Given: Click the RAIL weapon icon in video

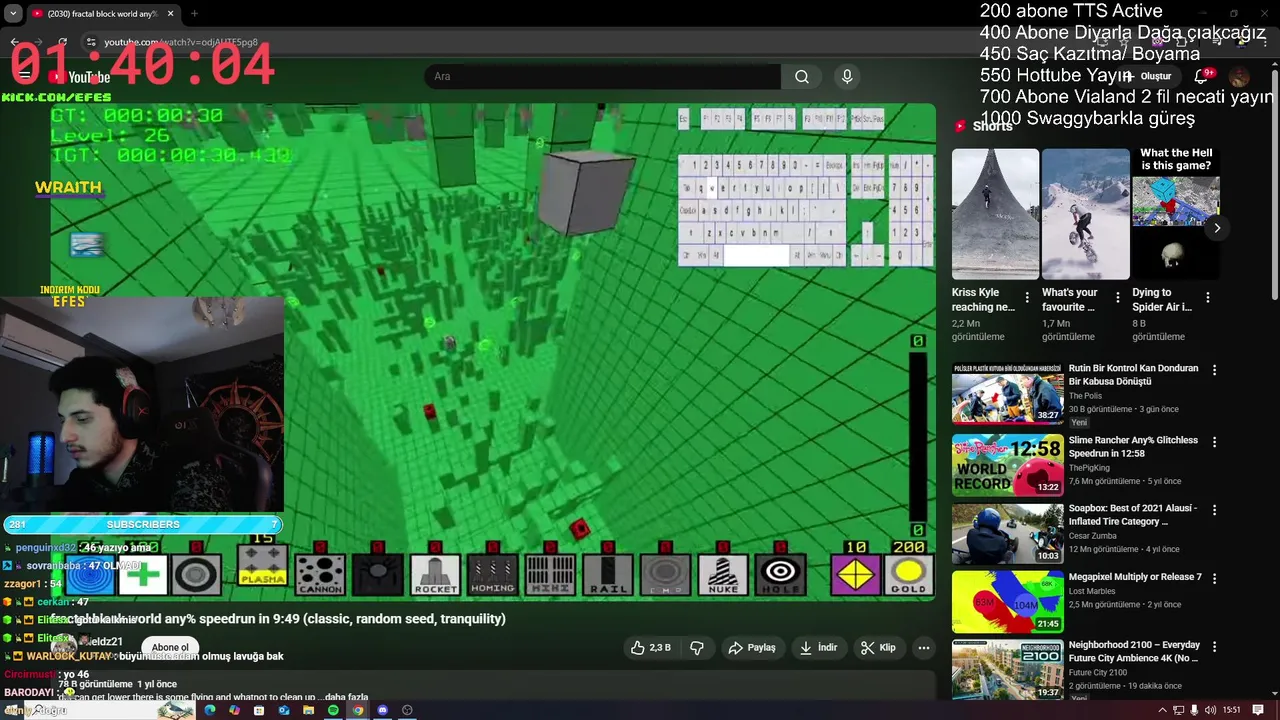Looking at the screenshot, I should click(607, 575).
